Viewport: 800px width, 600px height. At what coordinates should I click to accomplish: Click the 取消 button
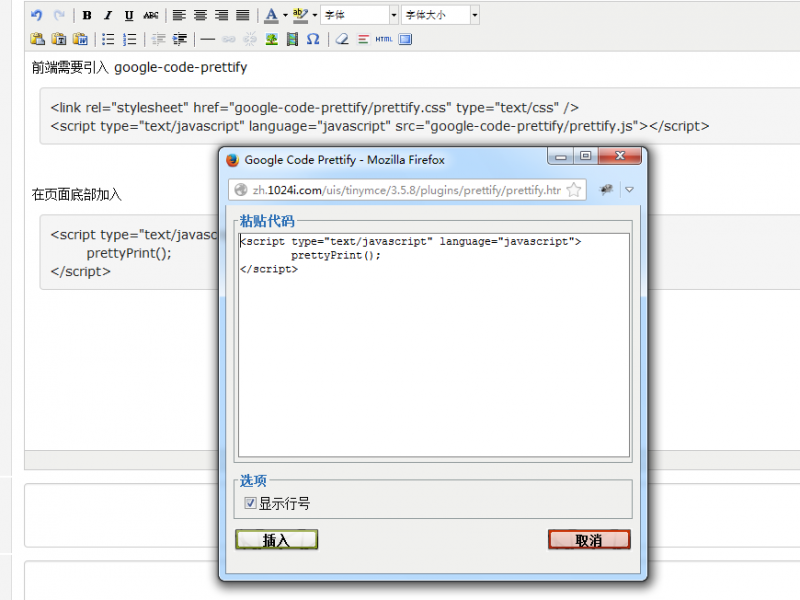click(x=589, y=540)
